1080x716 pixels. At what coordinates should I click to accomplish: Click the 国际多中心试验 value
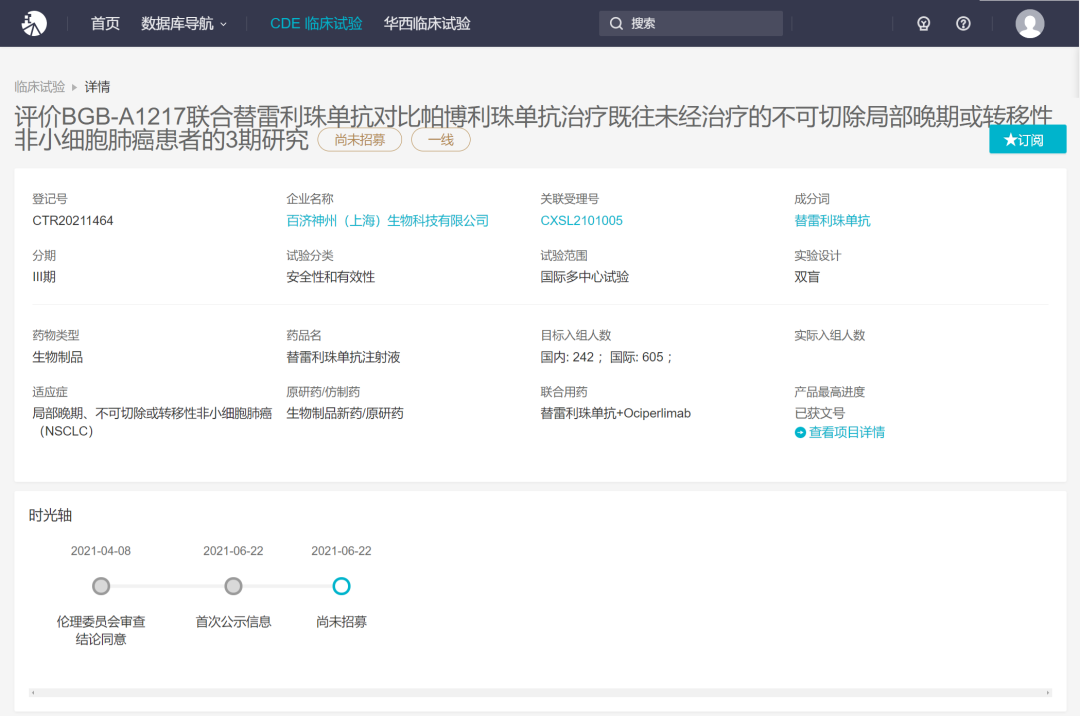pos(585,277)
